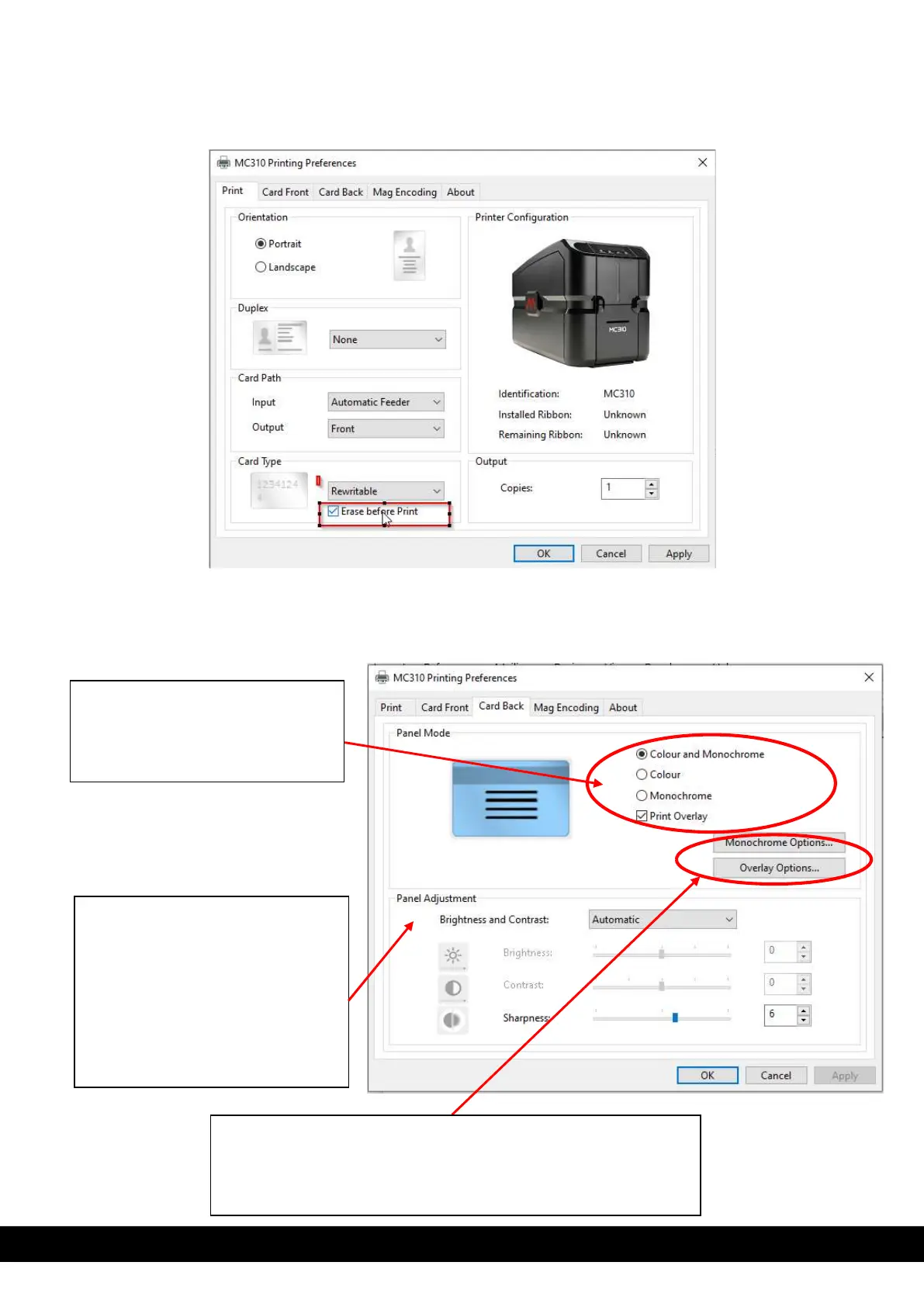924x1307 pixels.
Task: Click the Identification MC310 value
Action: click(619, 393)
